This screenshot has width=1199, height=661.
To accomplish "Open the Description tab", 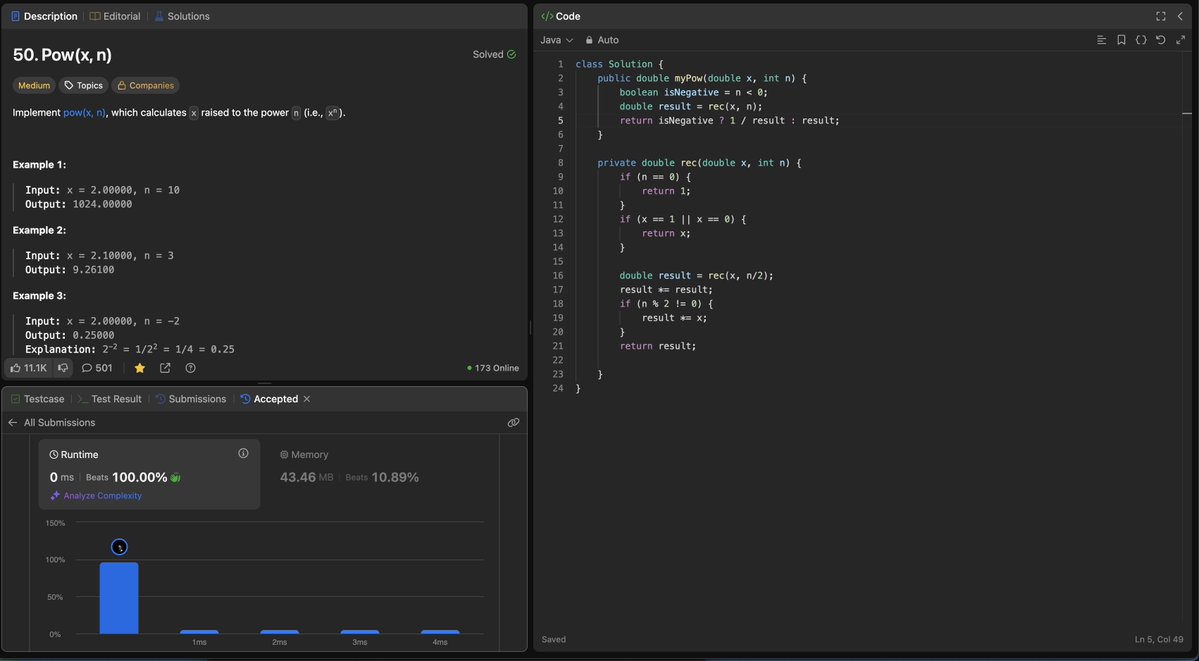I will 44,16.
